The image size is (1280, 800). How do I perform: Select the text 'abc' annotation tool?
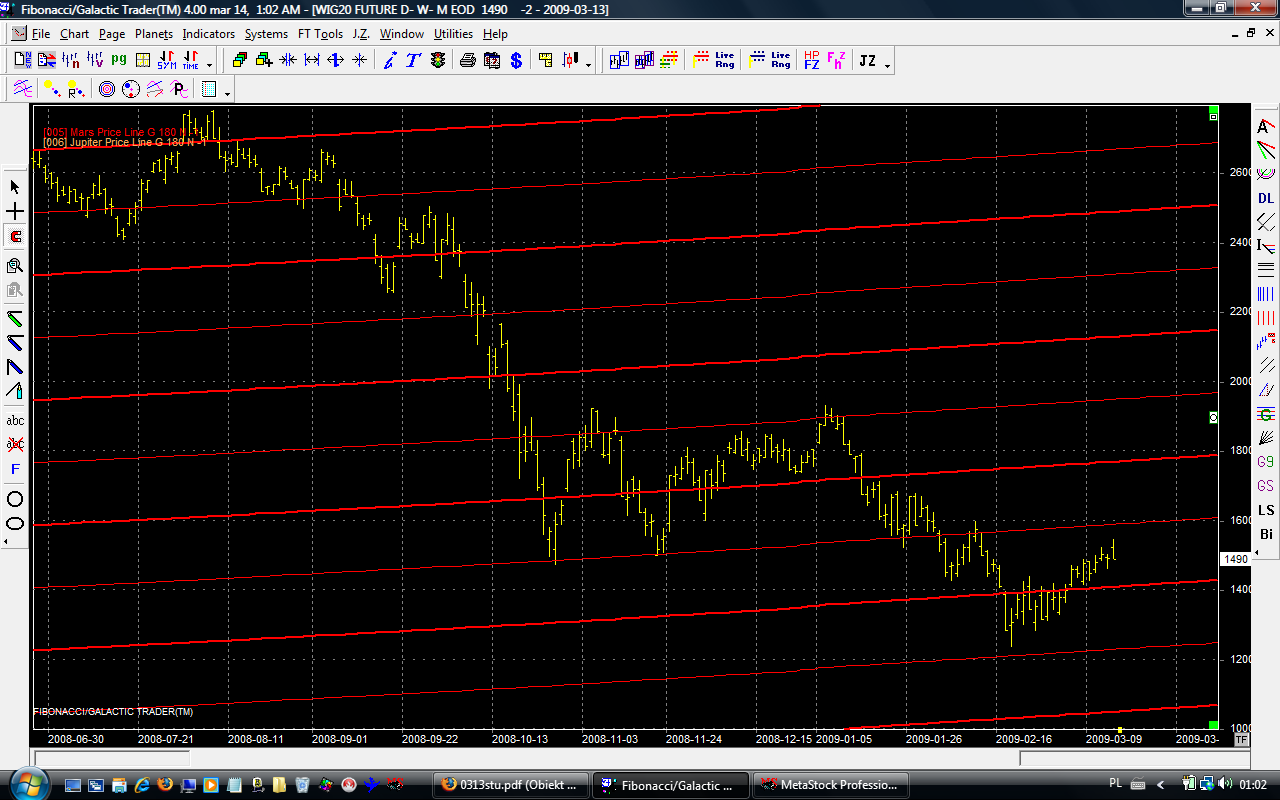15,421
